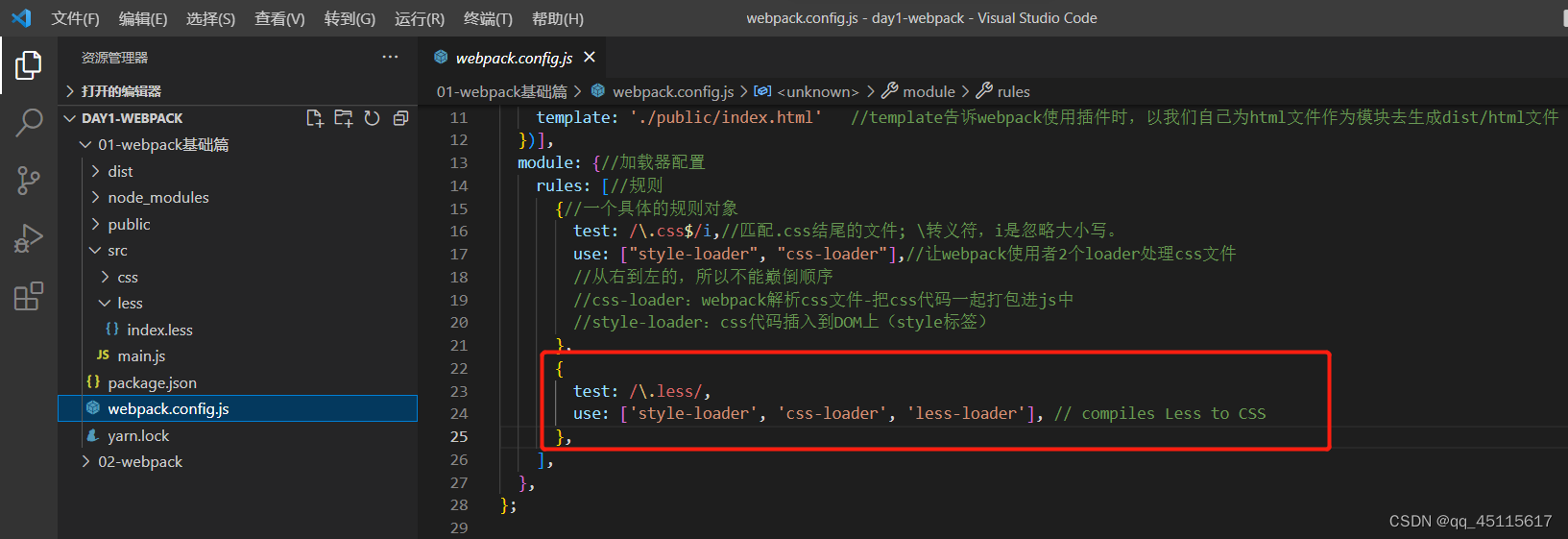Screen dimensions: 1568x539
Task: Open explorer panel more actions menu
Action: 390,58
